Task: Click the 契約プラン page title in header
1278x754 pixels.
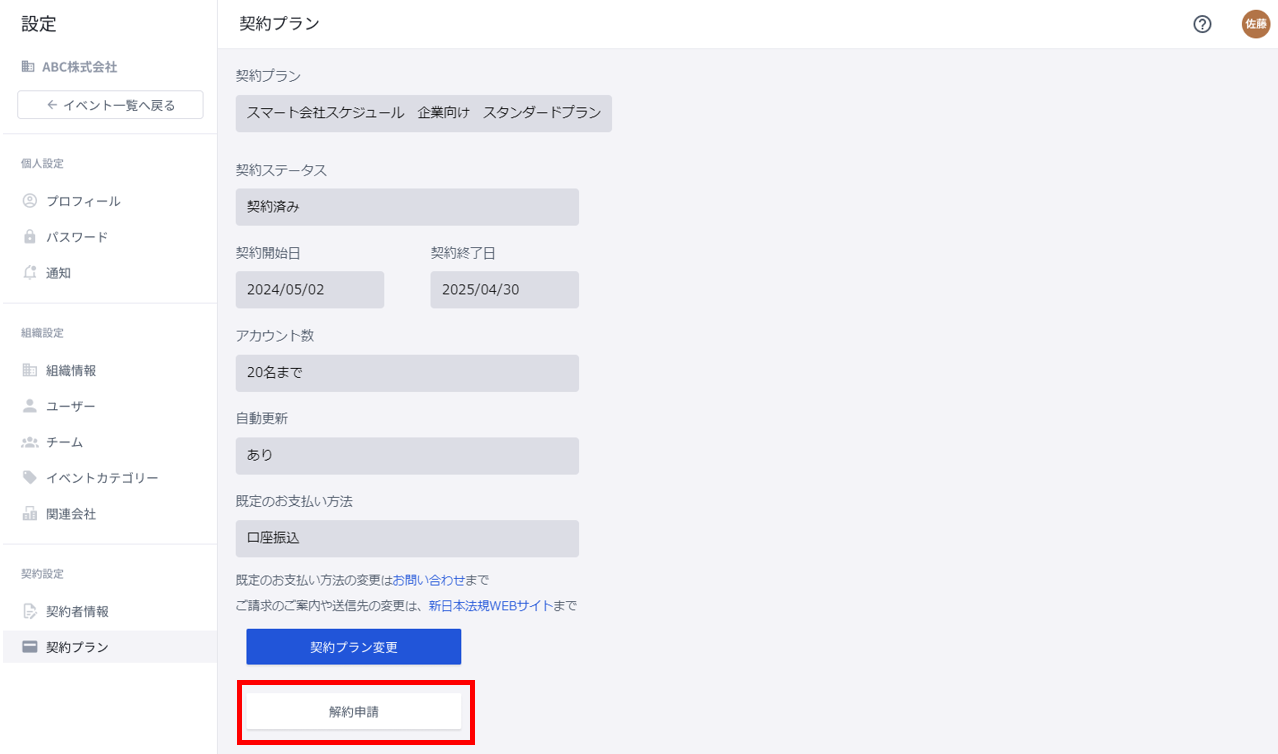Action: point(280,24)
